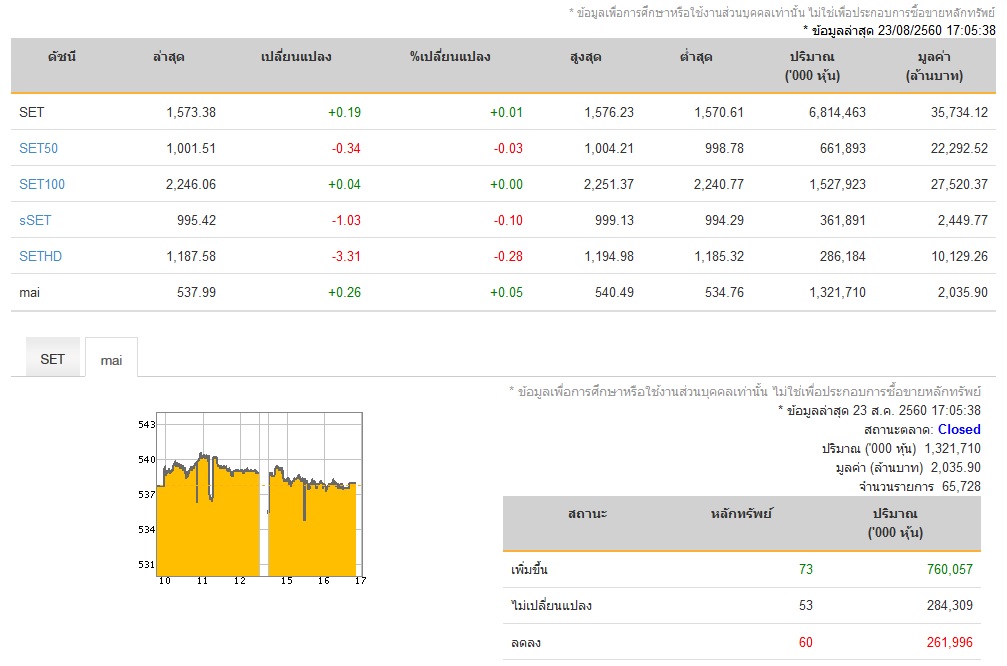1007x666 pixels.
Task: Select the mai chart tab
Action: [x=111, y=360]
